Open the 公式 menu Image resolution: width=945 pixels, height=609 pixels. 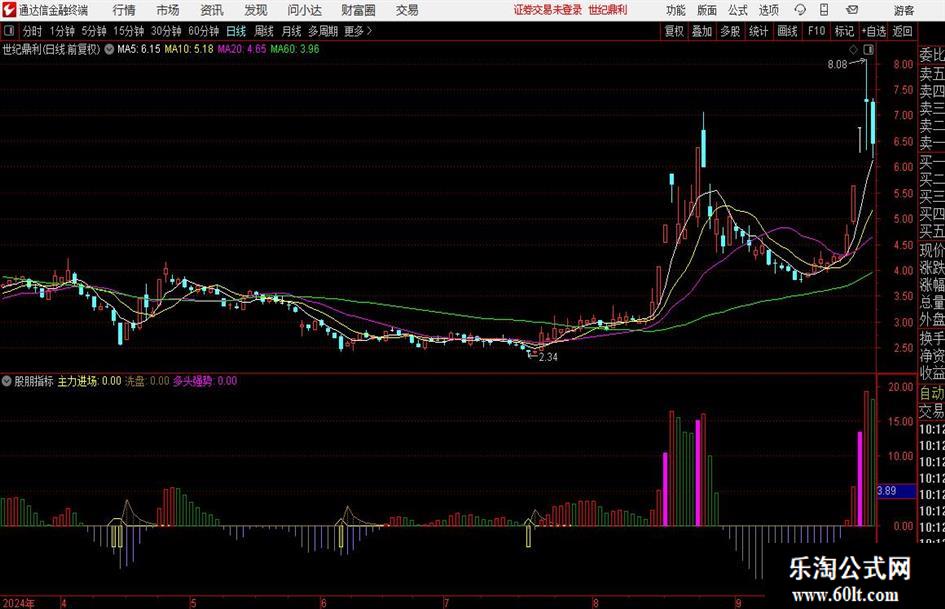(738, 10)
